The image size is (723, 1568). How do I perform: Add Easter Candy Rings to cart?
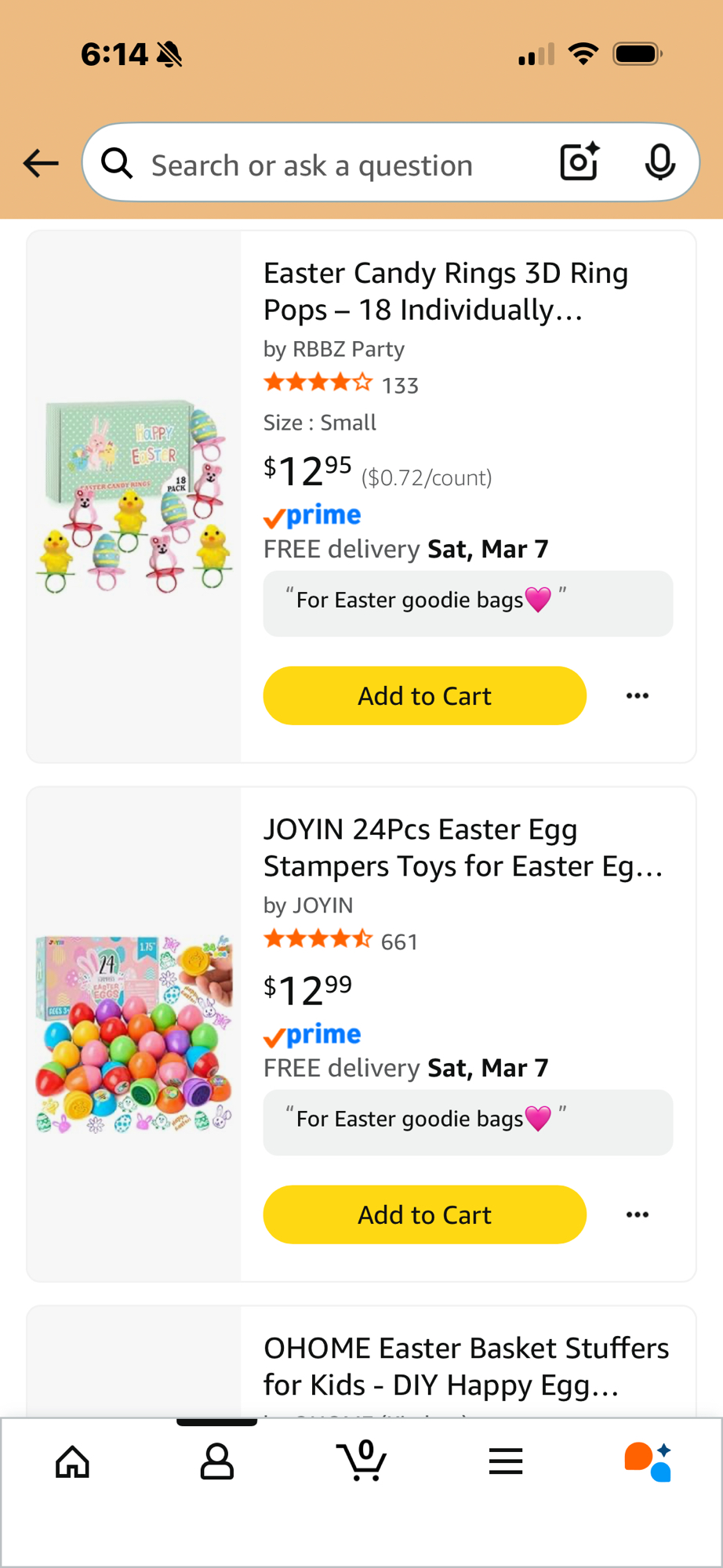(424, 695)
